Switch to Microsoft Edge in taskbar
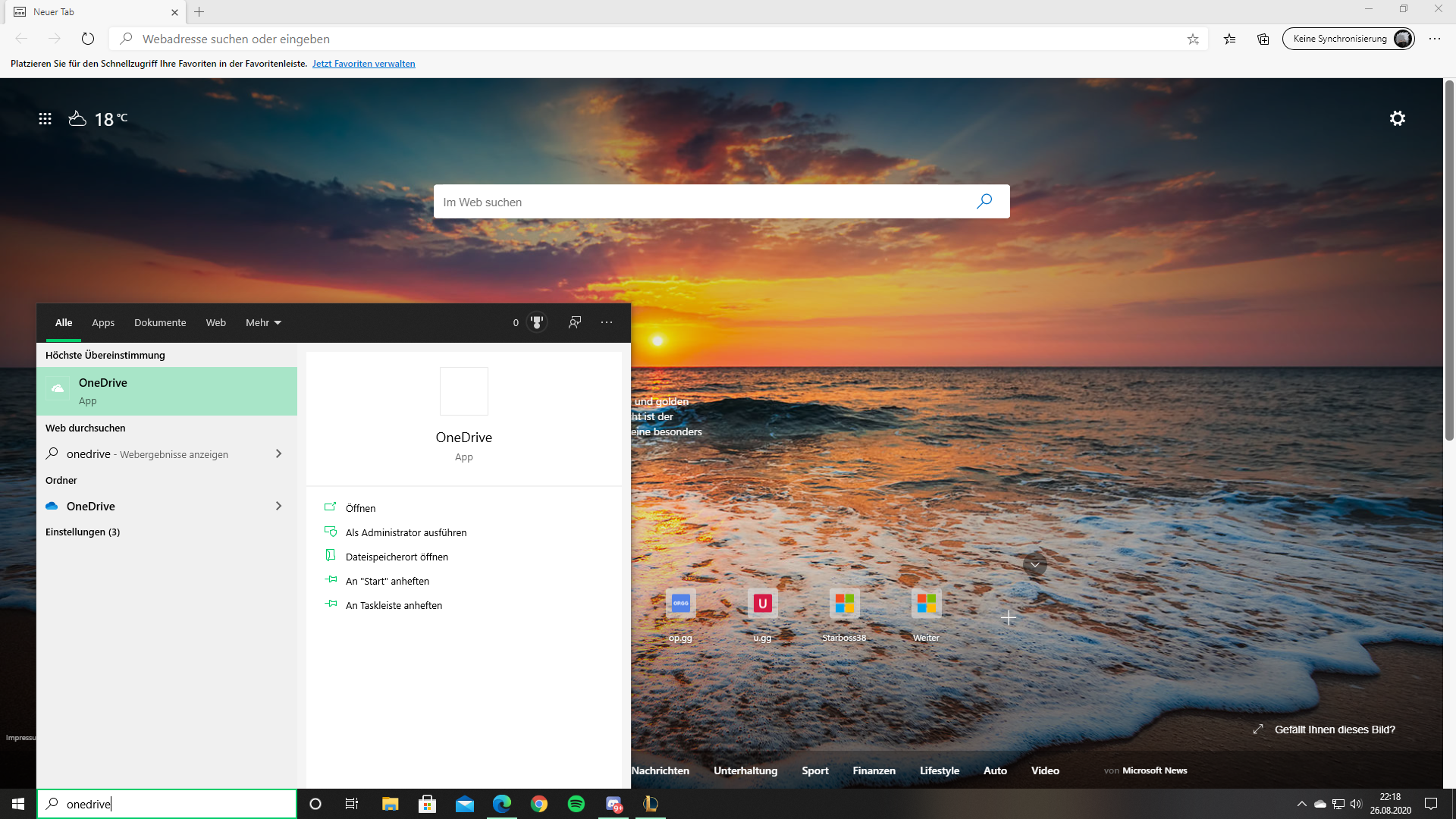Image resolution: width=1456 pixels, height=819 pixels. point(501,804)
